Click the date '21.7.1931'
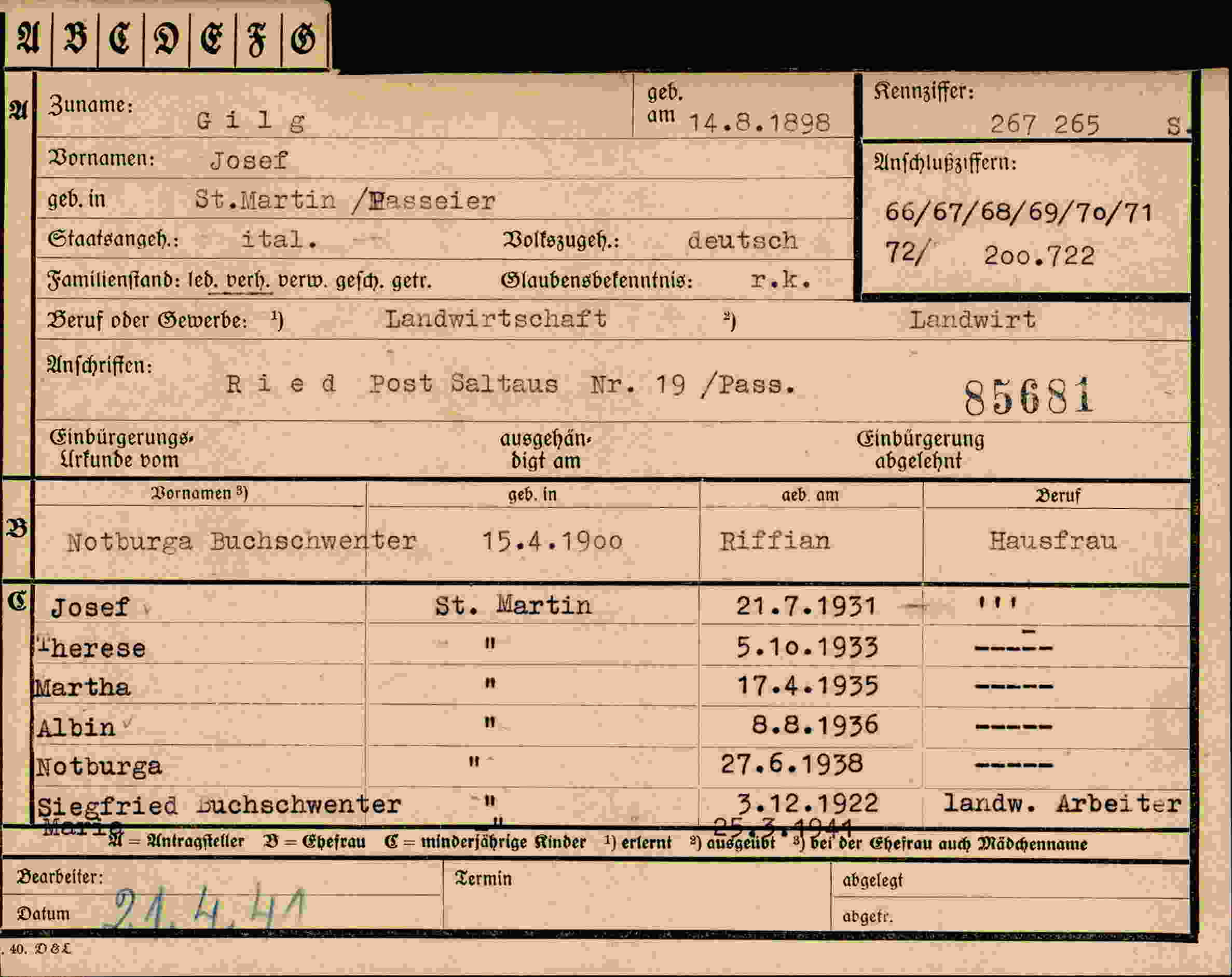 pyautogui.click(x=806, y=606)
